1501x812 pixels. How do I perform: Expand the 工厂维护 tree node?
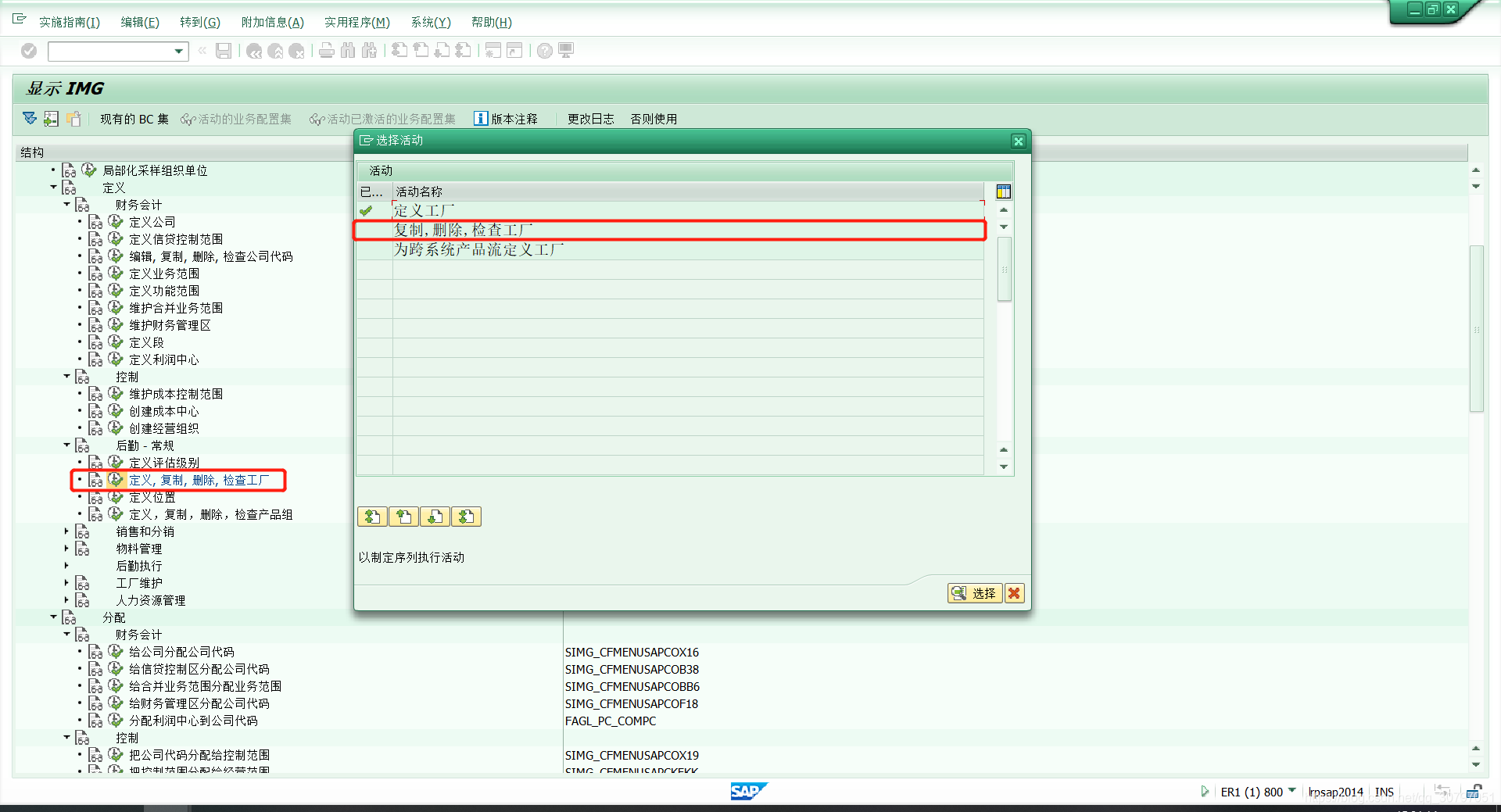tap(66, 583)
